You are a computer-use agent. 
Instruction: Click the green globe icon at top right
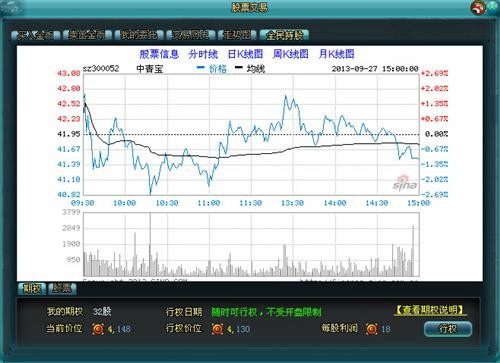click(493, 6)
